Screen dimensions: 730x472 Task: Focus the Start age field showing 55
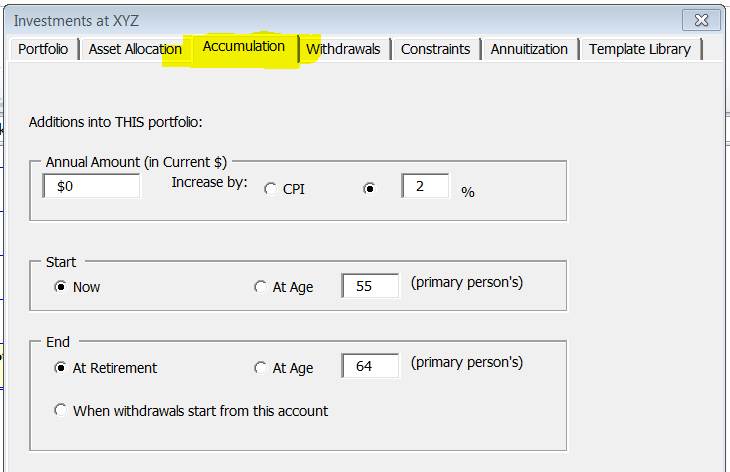pyautogui.click(x=370, y=286)
